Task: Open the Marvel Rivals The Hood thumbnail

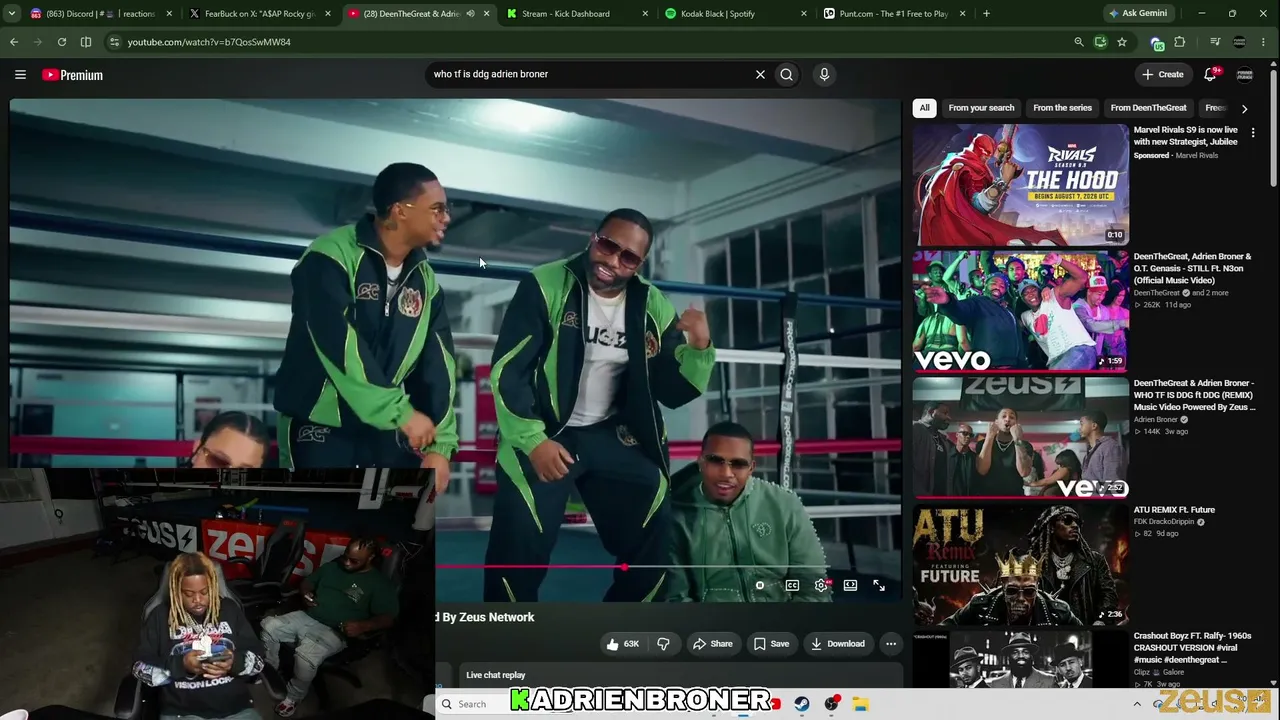Action: click(x=1020, y=185)
